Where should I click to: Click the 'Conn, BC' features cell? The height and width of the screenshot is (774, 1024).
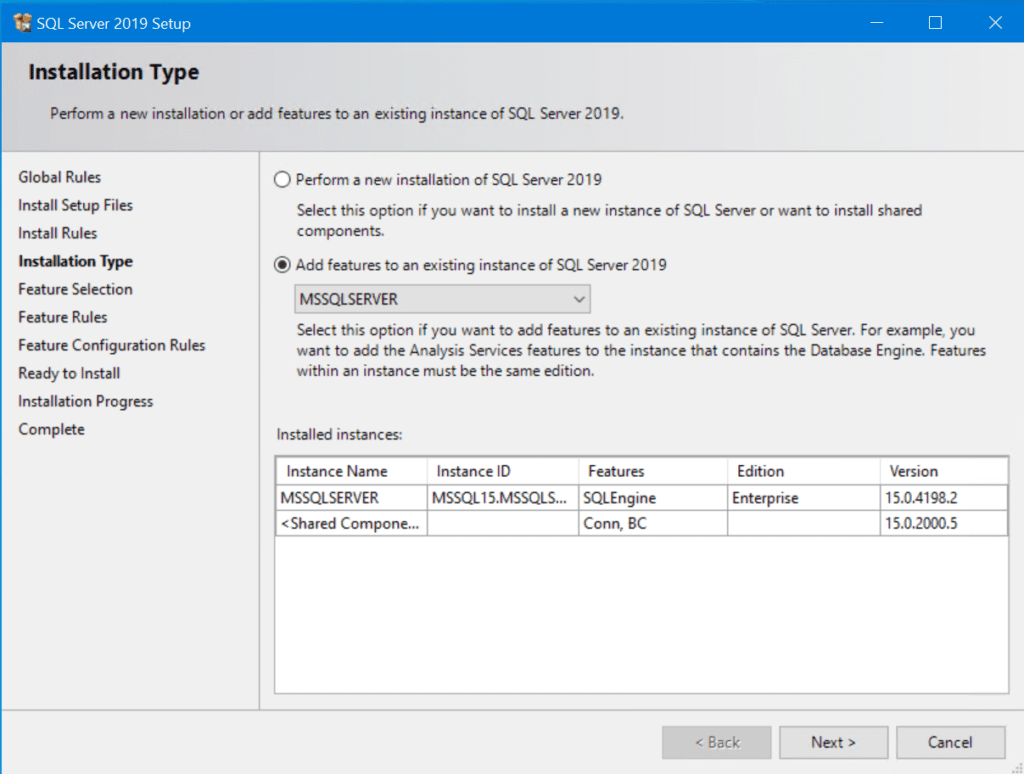(x=653, y=523)
